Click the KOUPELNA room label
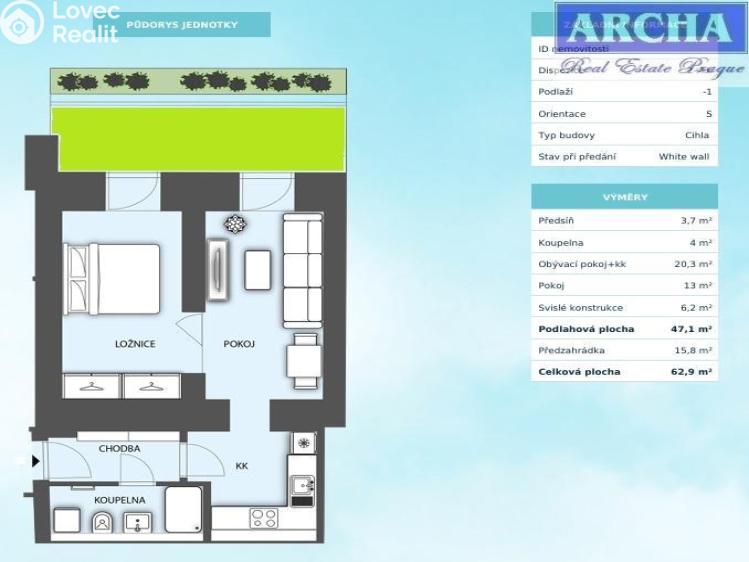The width and height of the screenshot is (749, 562). [119, 500]
